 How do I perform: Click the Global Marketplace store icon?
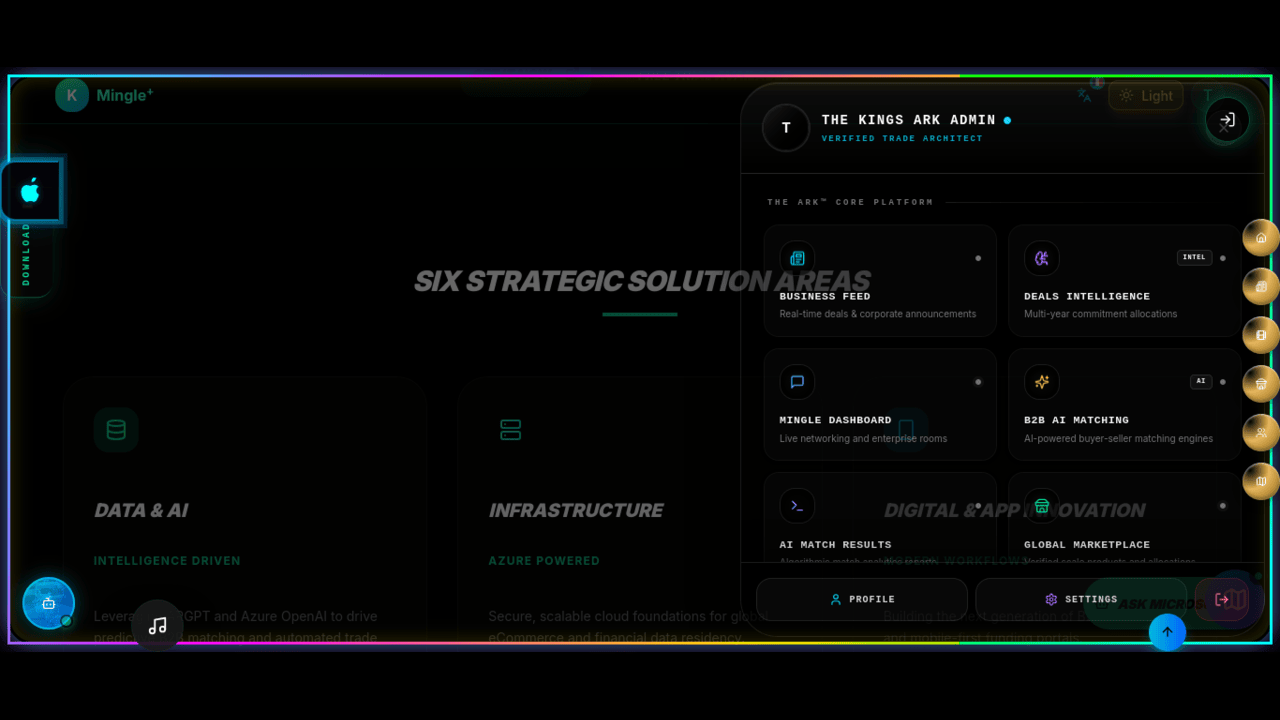(1042, 506)
